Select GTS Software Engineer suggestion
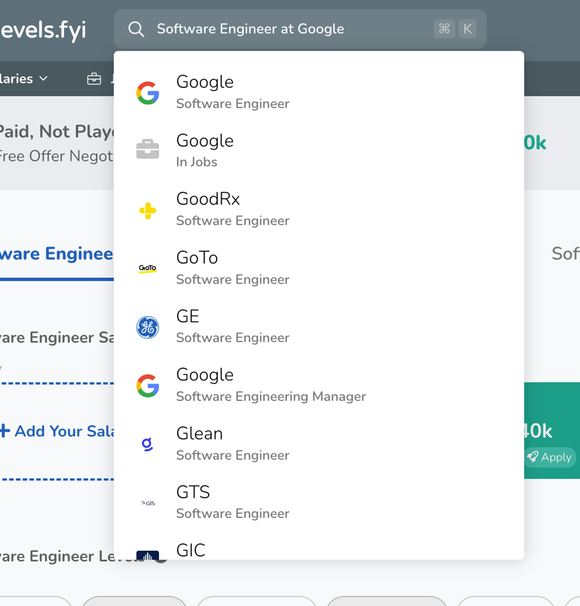580x606 pixels. pyautogui.click(x=319, y=502)
